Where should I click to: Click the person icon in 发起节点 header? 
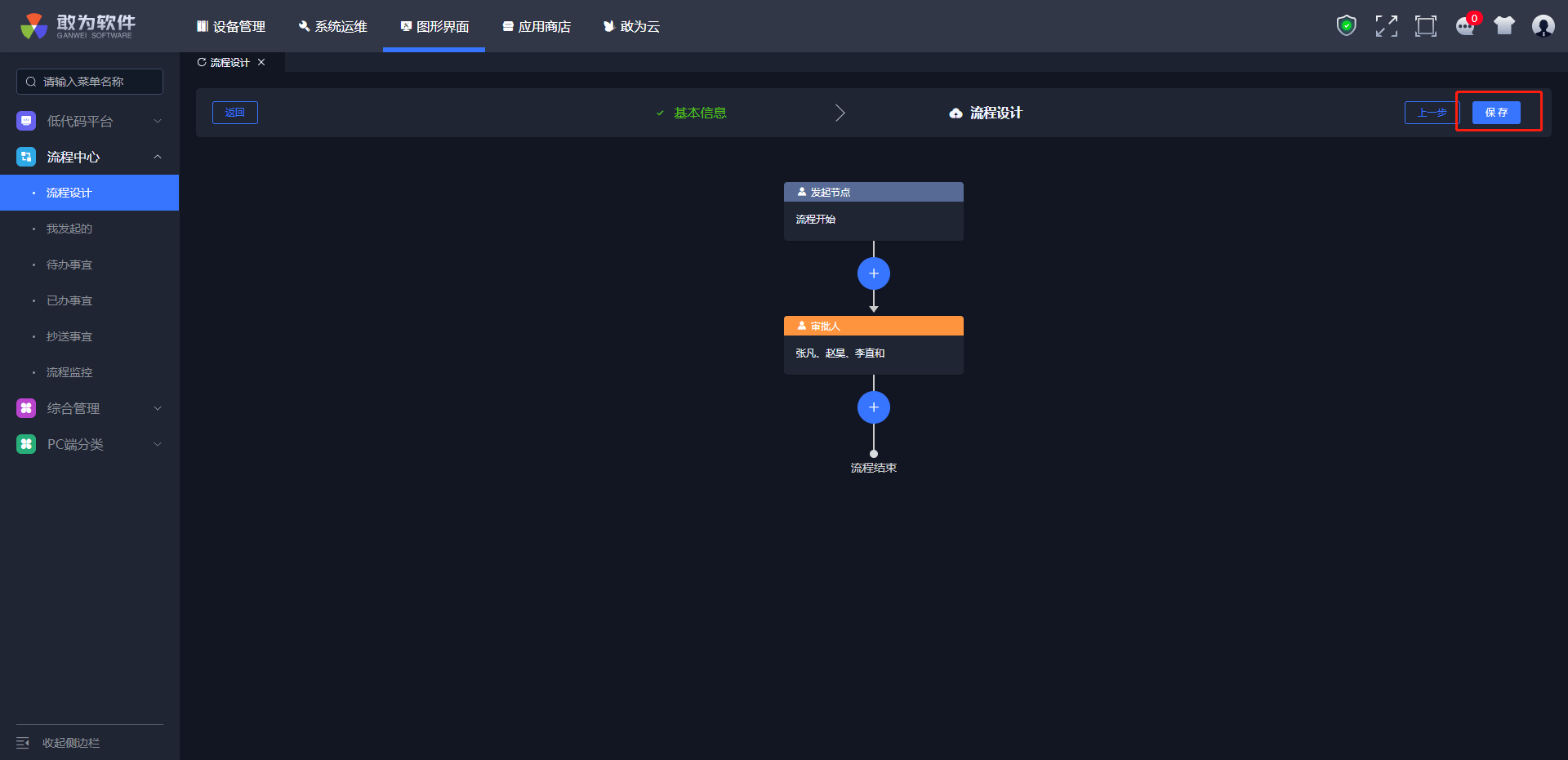click(x=802, y=192)
